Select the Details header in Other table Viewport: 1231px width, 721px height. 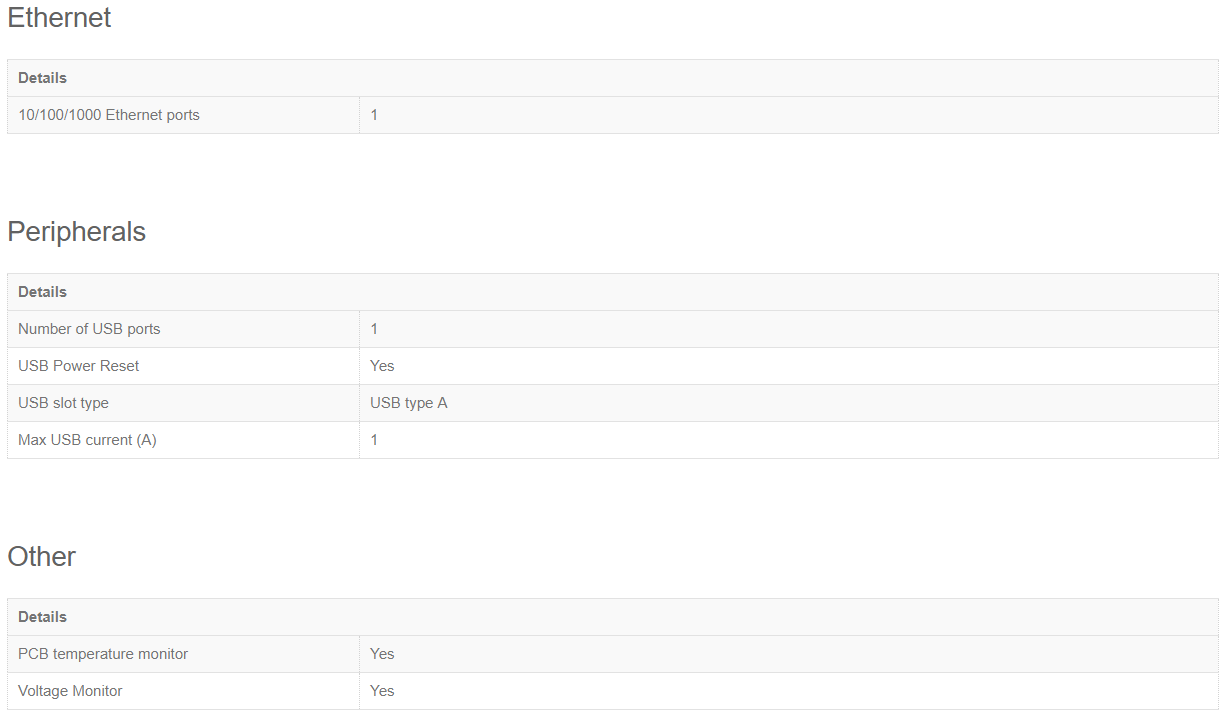(x=43, y=617)
